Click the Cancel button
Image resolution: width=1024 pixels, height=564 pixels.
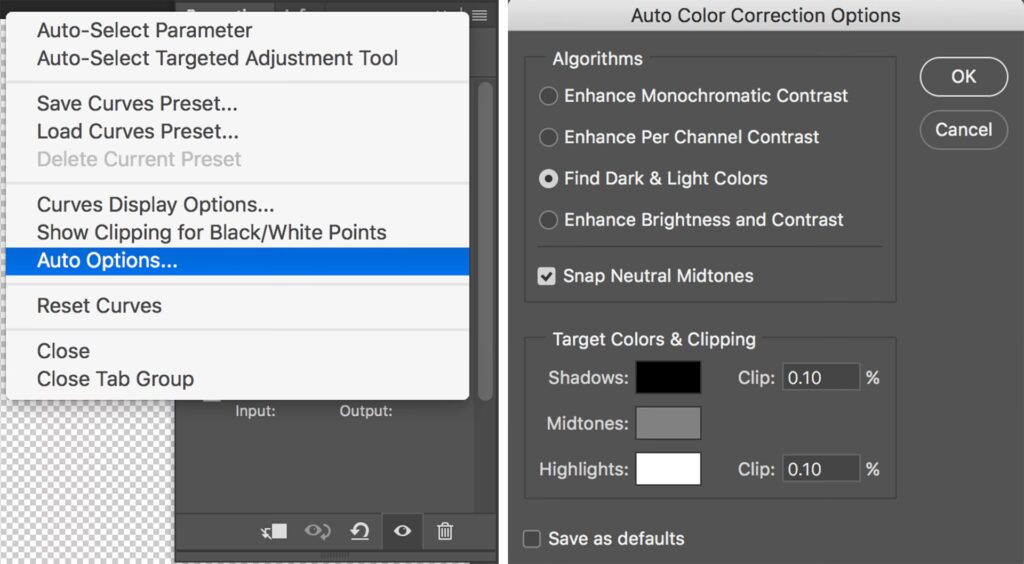pos(963,130)
